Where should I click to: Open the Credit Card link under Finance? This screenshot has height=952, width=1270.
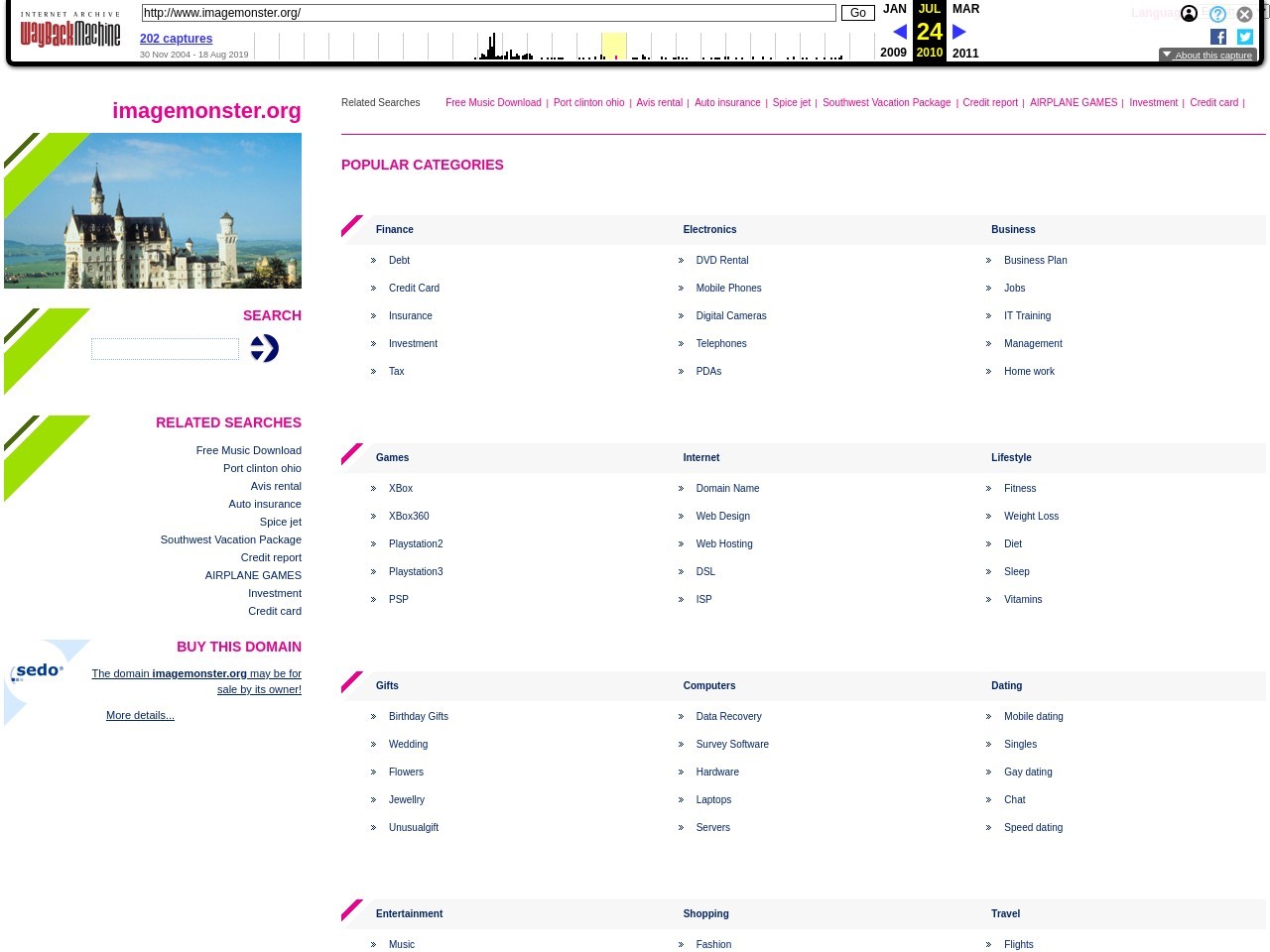coord(414,288)
